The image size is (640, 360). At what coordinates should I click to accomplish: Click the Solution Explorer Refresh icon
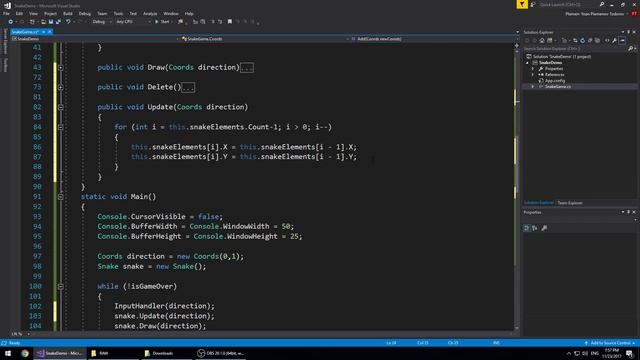(582, 40)
